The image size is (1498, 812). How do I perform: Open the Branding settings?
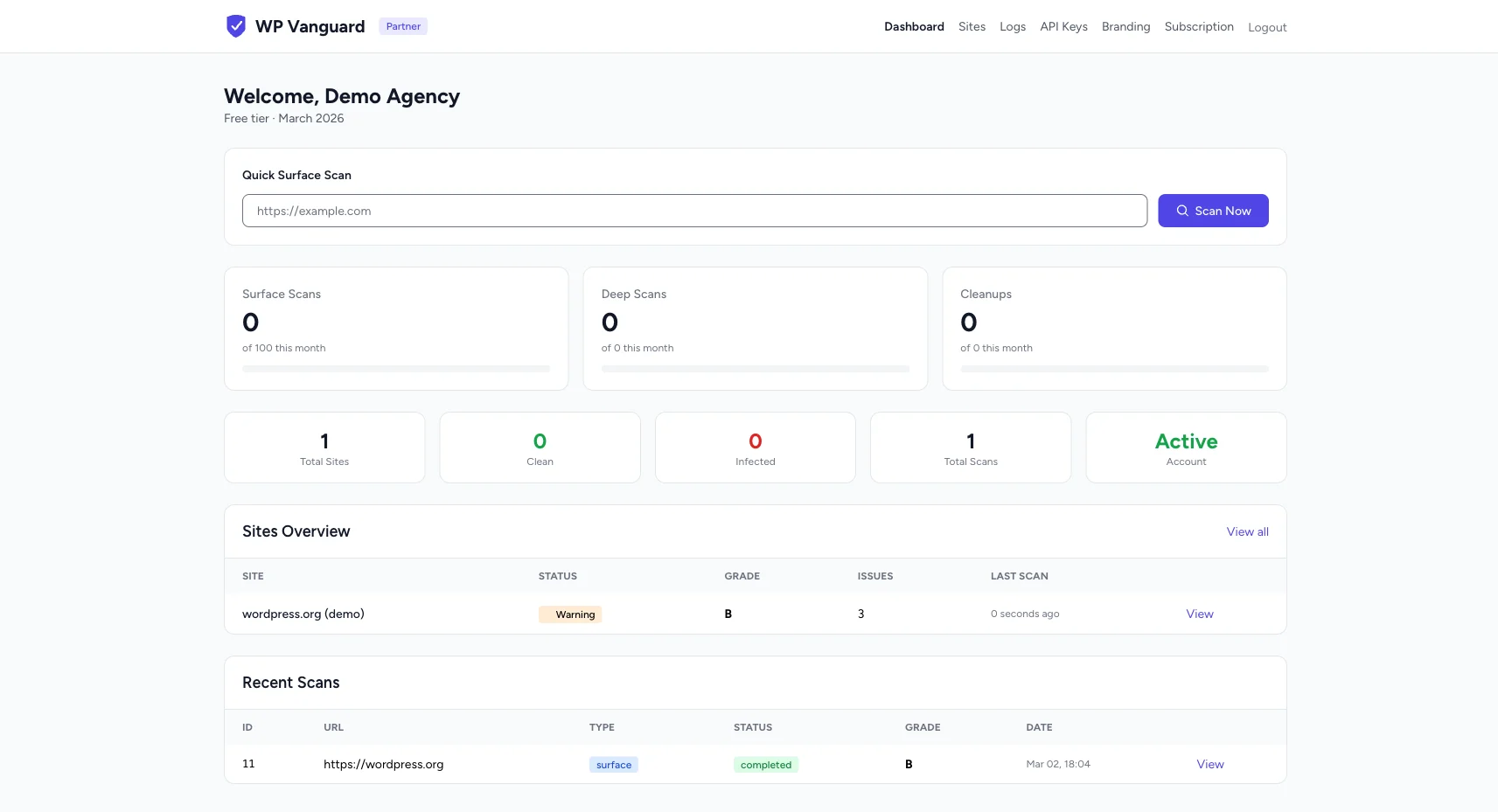tap(1125, 26)
